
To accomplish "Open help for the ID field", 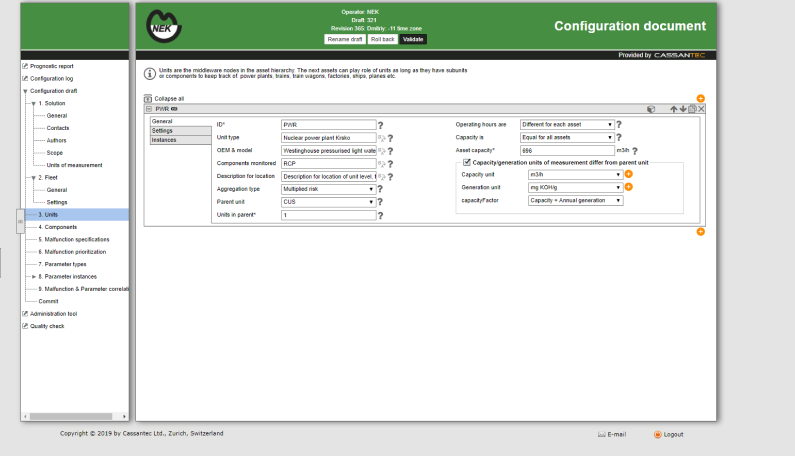I will click(x=380, y=125).
